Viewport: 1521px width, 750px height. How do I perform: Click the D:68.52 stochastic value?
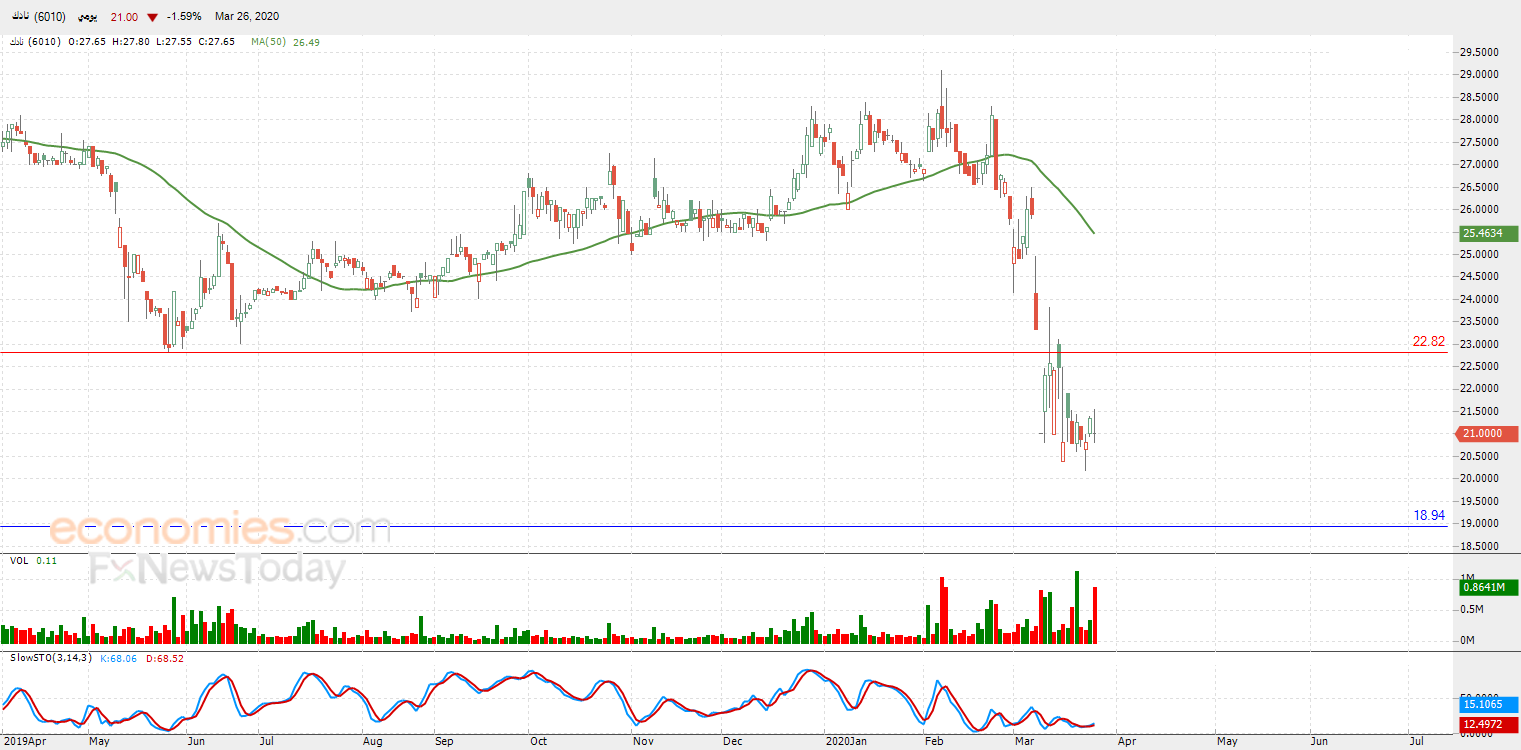(163, 658)
